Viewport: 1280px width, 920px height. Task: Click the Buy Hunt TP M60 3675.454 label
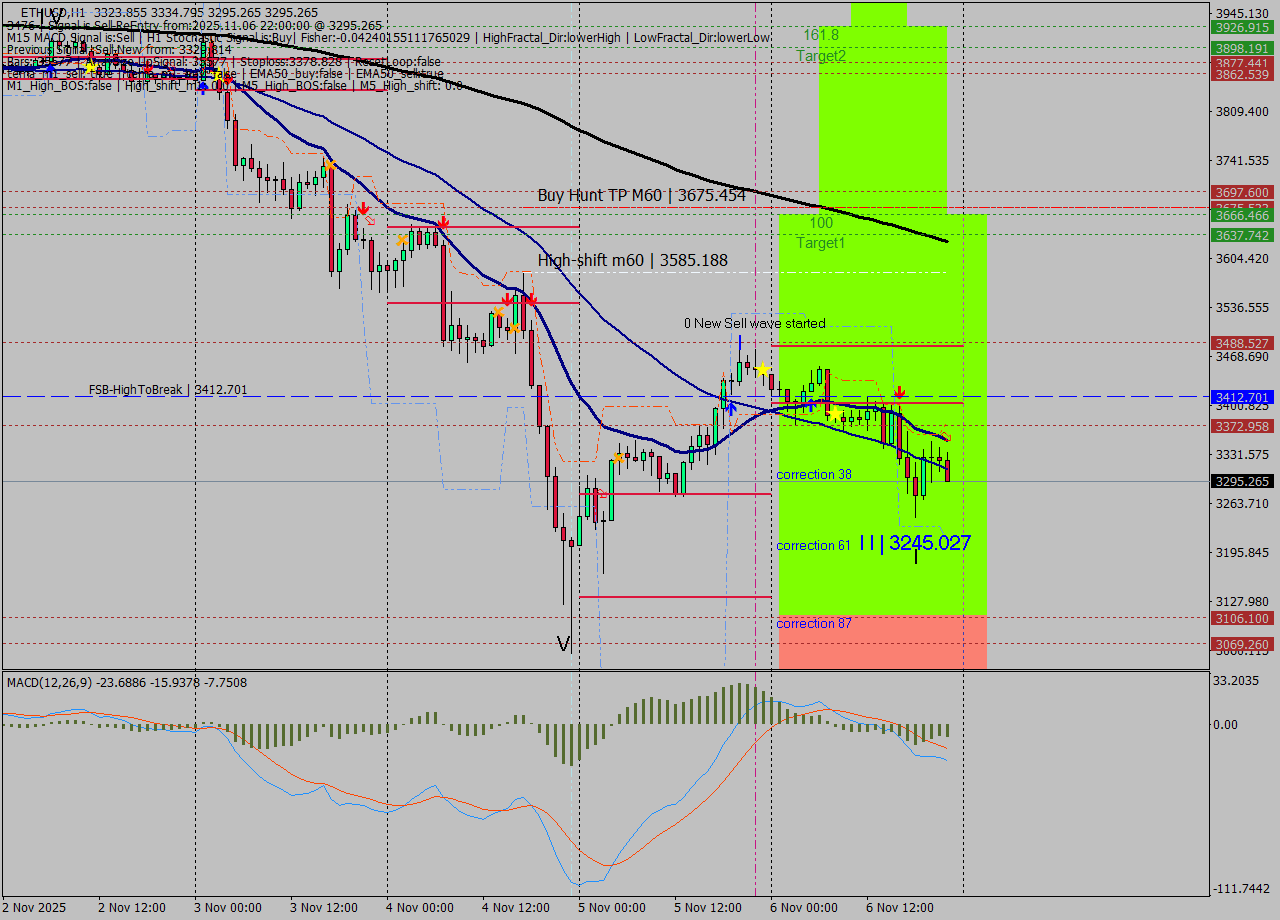pyautogui.click(x=640, y=195)
